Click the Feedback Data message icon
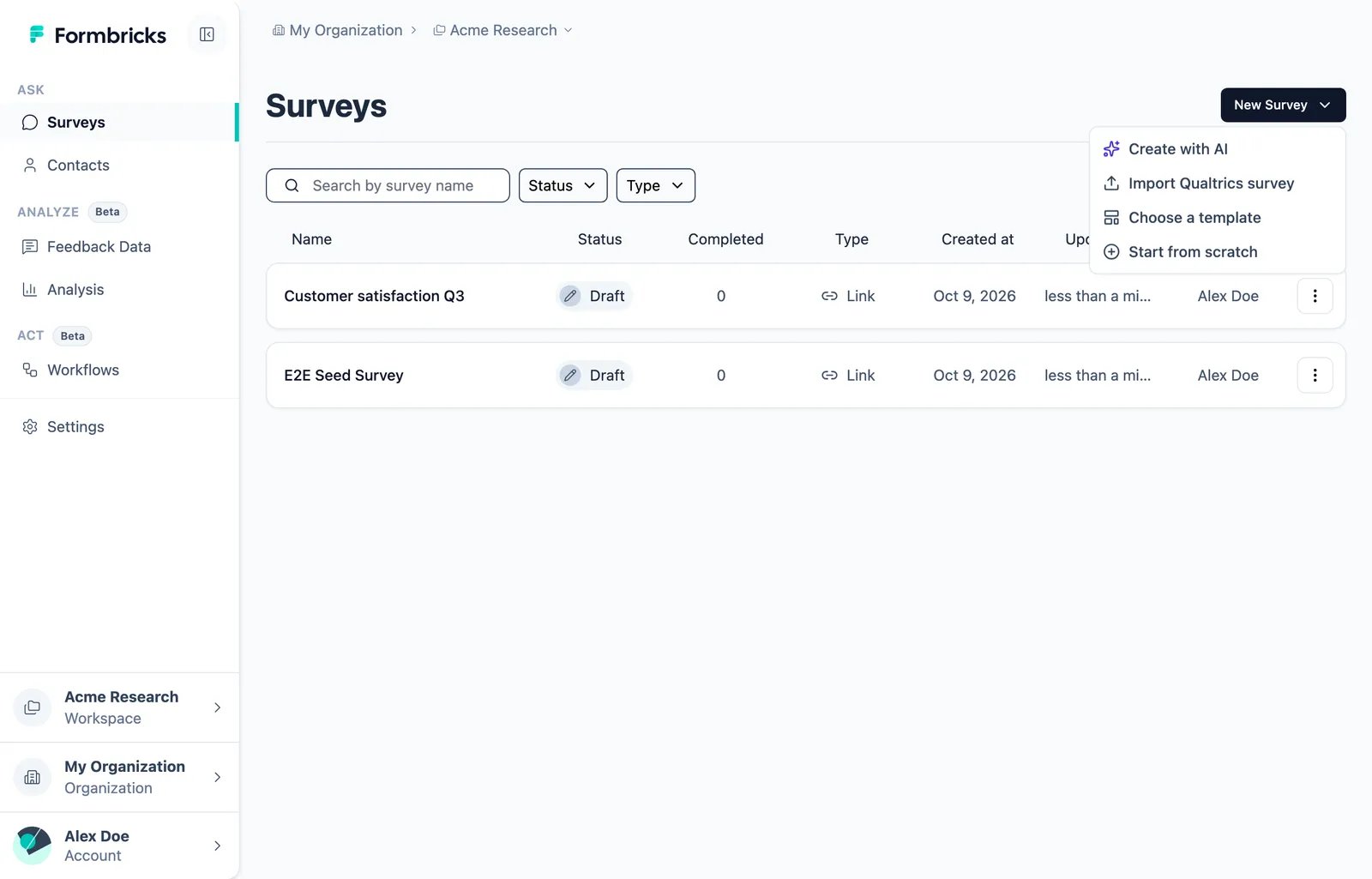The height and width of the screenshot is (879, 1372). (30, 247)
